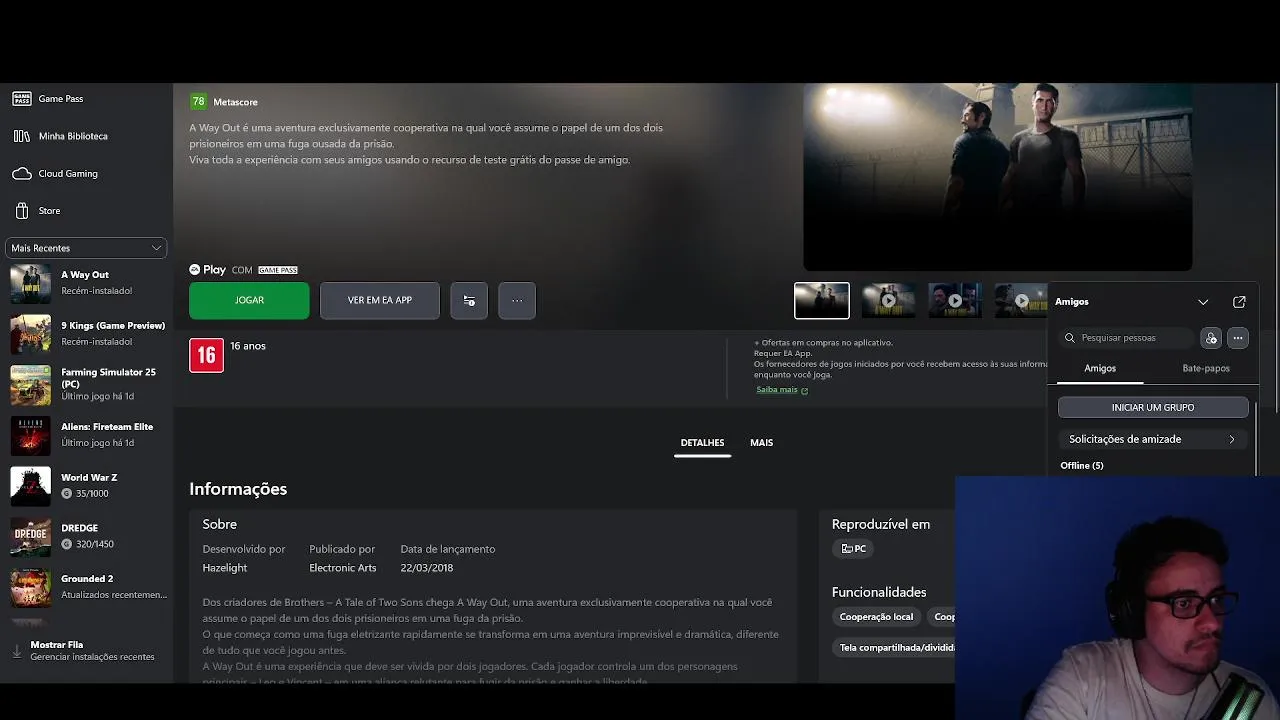Open the manage game queue icon button
The height and width of the screenshot is (720, 1280).
pyautogui.click(x=469, y=300)
